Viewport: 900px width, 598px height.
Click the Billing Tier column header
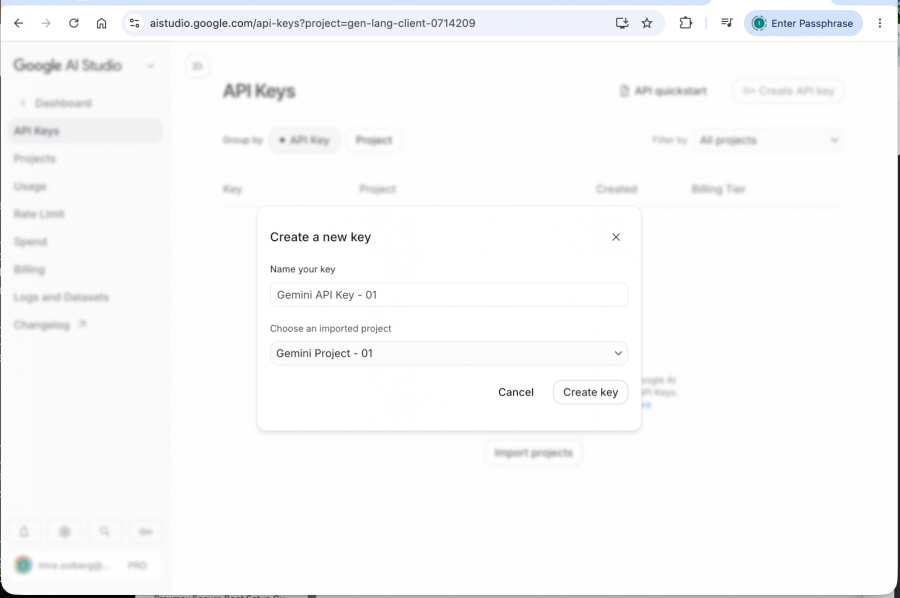[718, 189]
